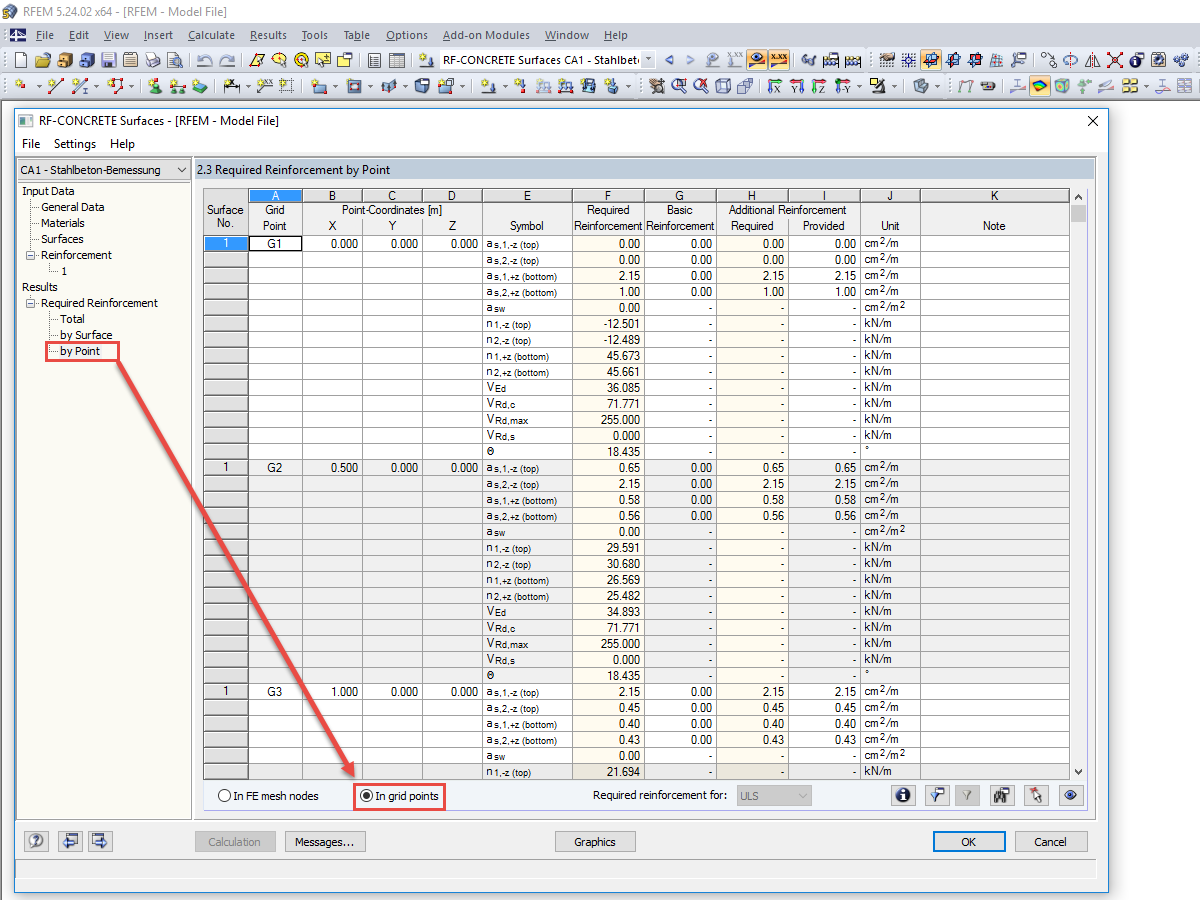
Task: Click the colored isosurface results icon
Action: point(1039,86)
